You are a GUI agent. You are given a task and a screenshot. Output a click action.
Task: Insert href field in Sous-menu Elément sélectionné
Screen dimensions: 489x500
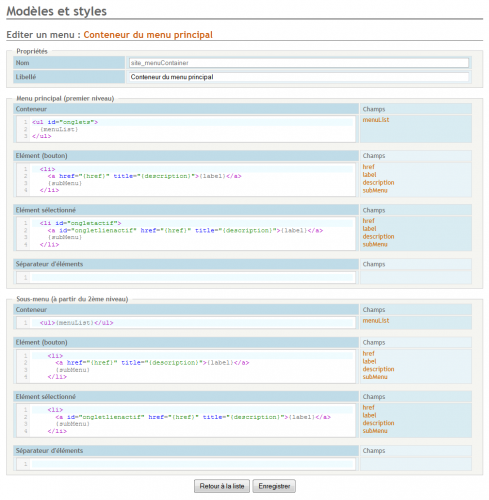click(368, 407)
